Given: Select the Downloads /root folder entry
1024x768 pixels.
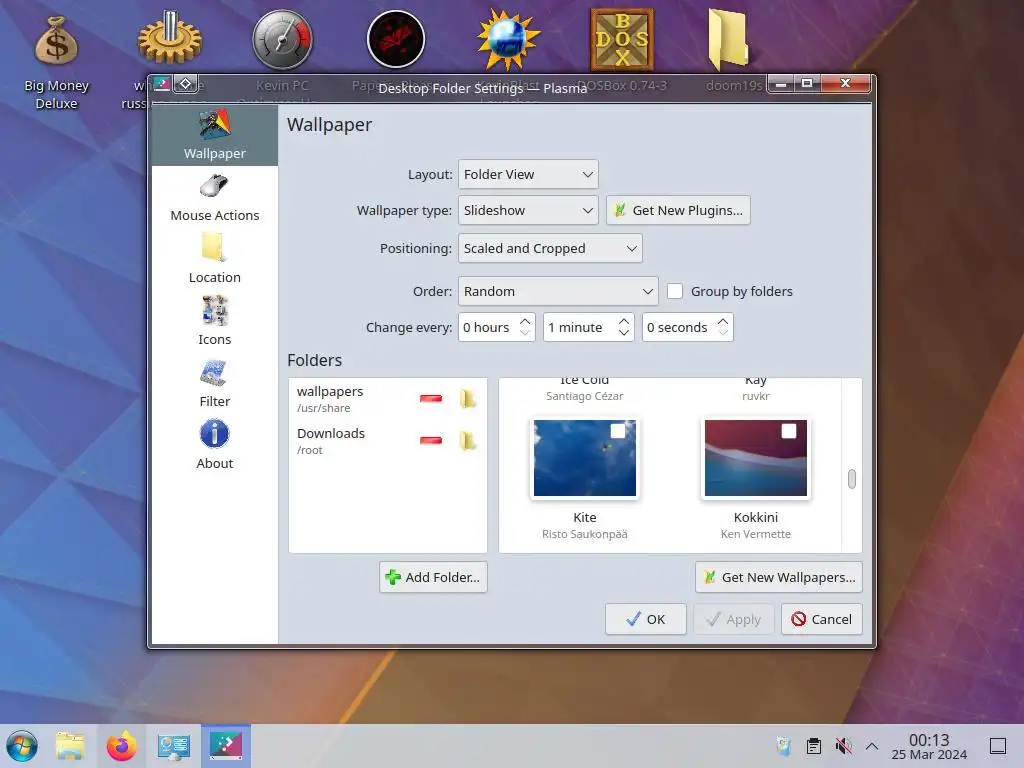Looking at the screenshot, I should [x=388, y=441].
